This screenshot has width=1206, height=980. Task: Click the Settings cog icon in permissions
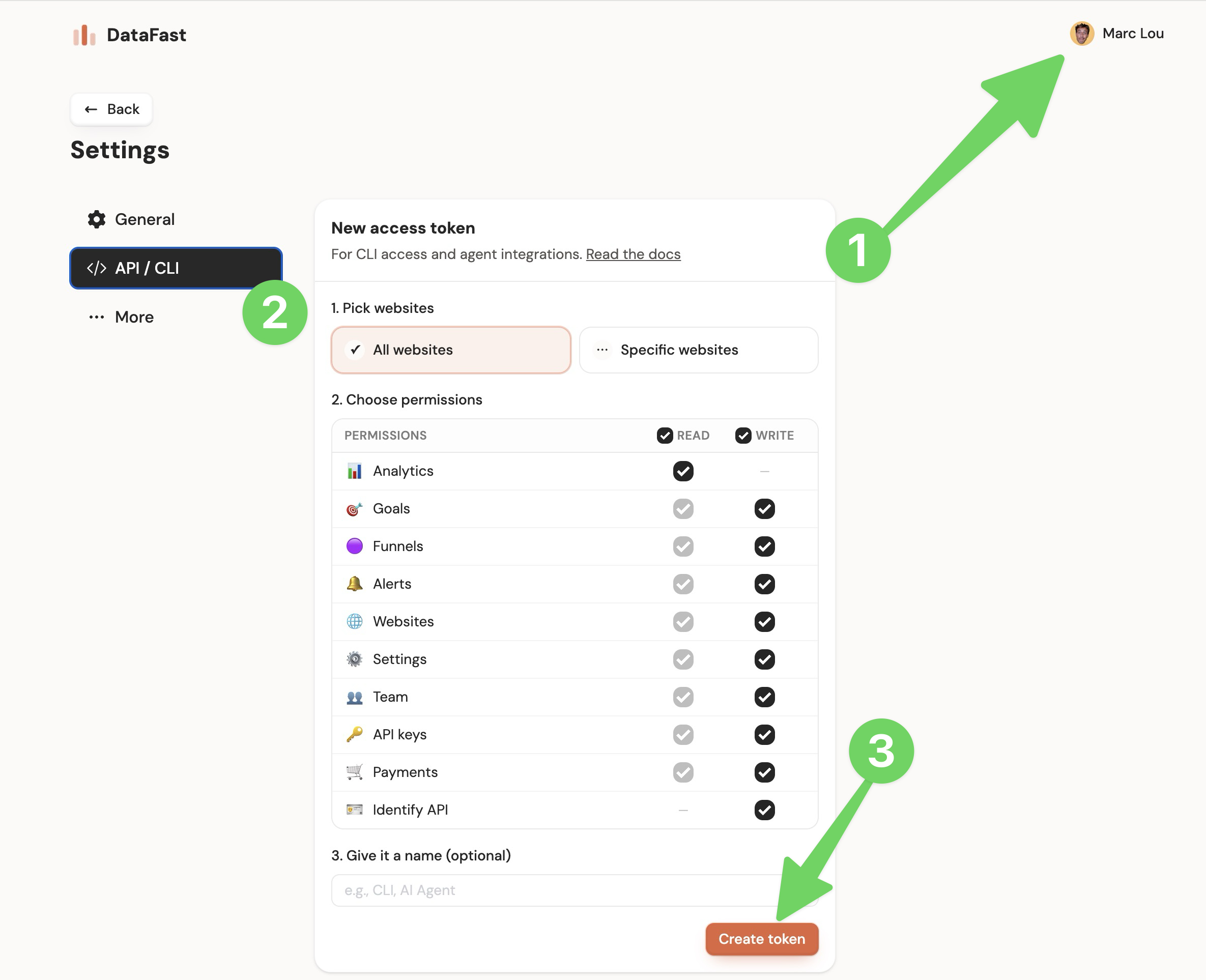355,659
